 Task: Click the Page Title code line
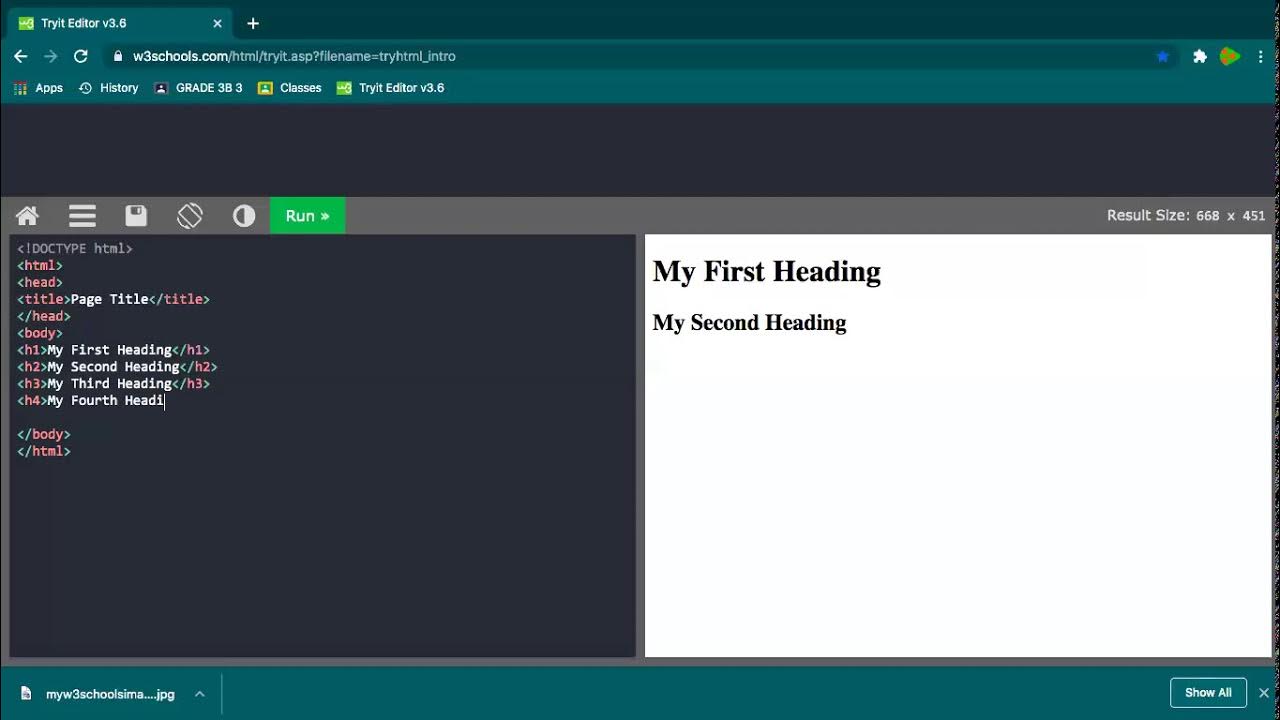113,299
